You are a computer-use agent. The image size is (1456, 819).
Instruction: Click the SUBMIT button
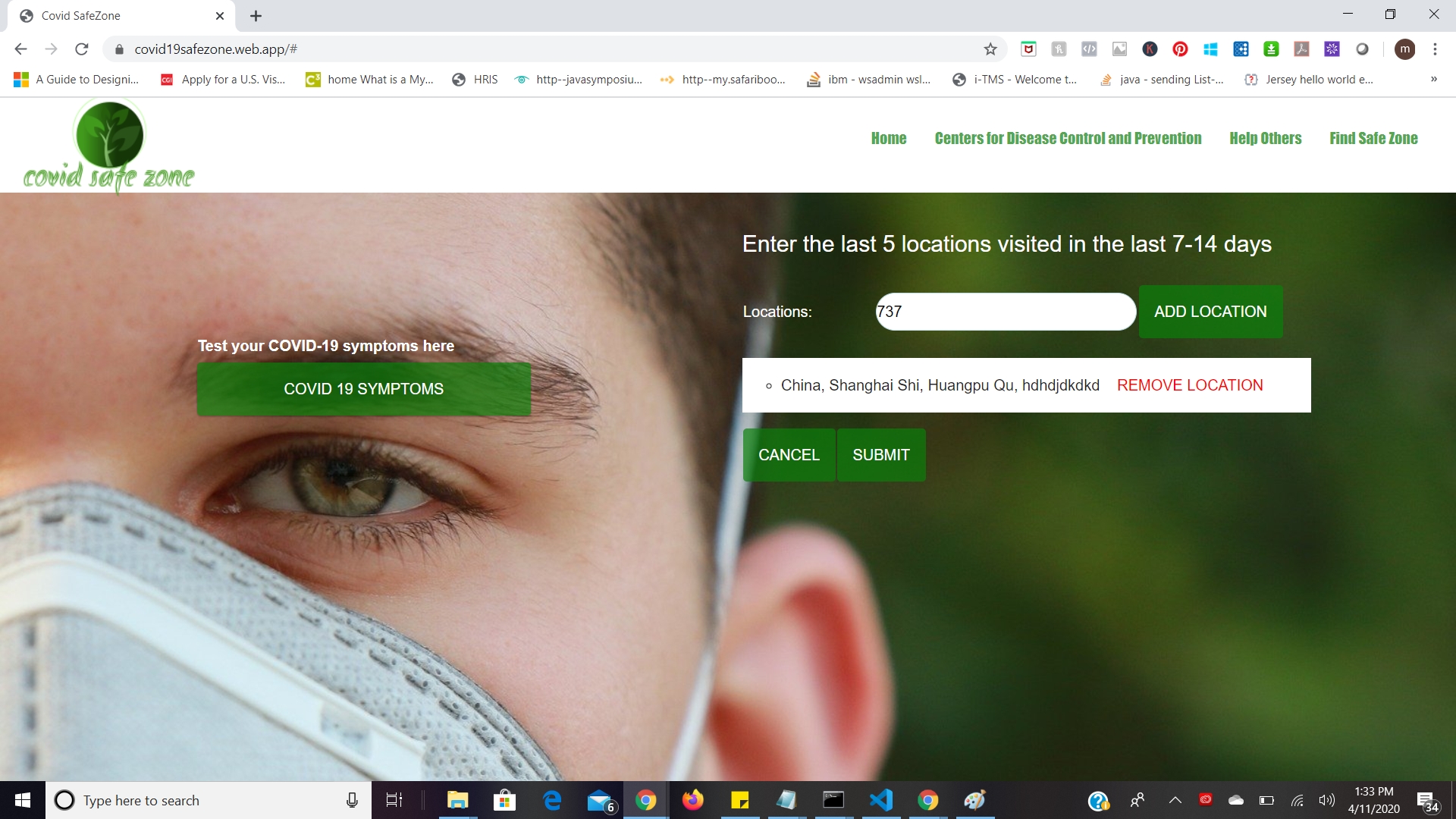881,455
